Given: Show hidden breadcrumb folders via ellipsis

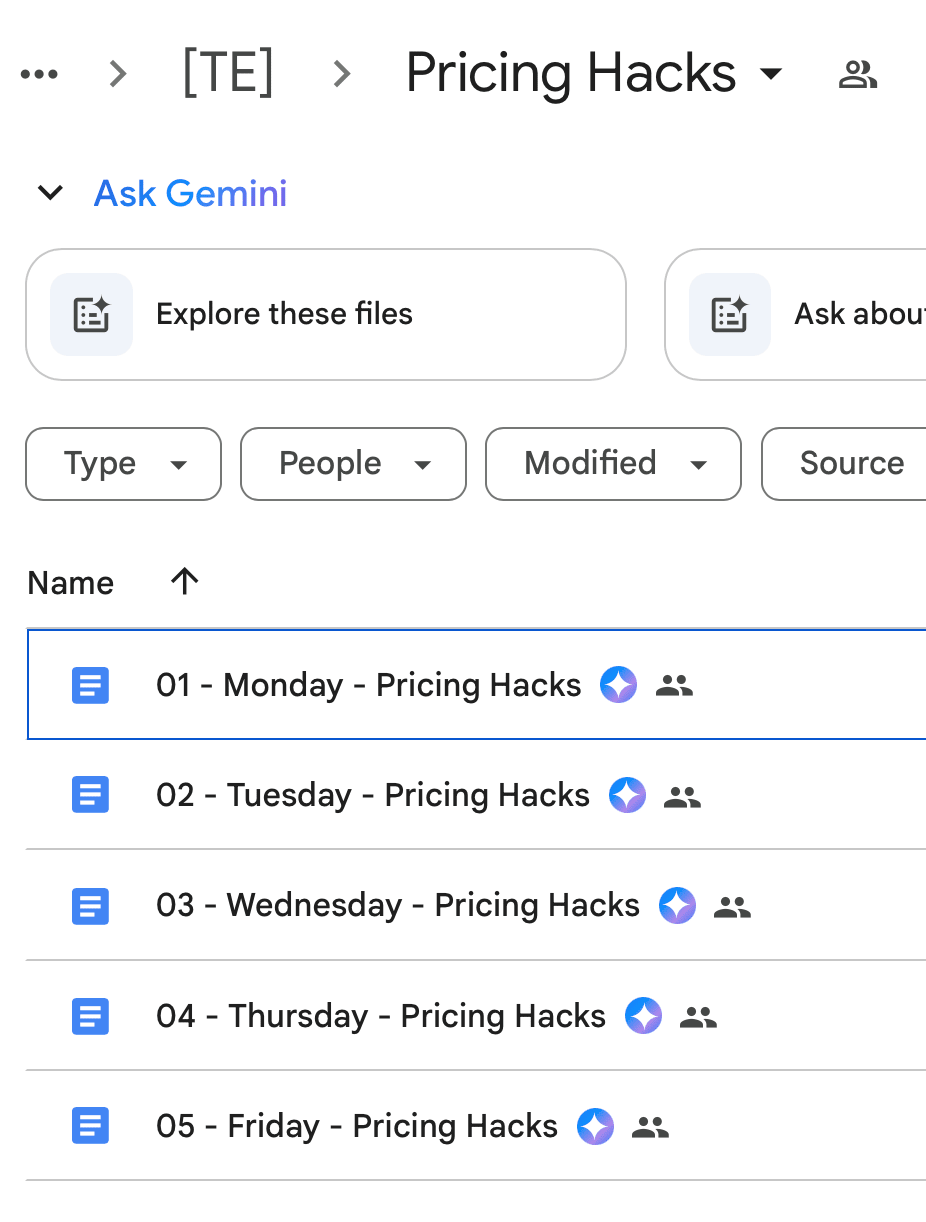Looking at the screenshot, I should (39, 74).
